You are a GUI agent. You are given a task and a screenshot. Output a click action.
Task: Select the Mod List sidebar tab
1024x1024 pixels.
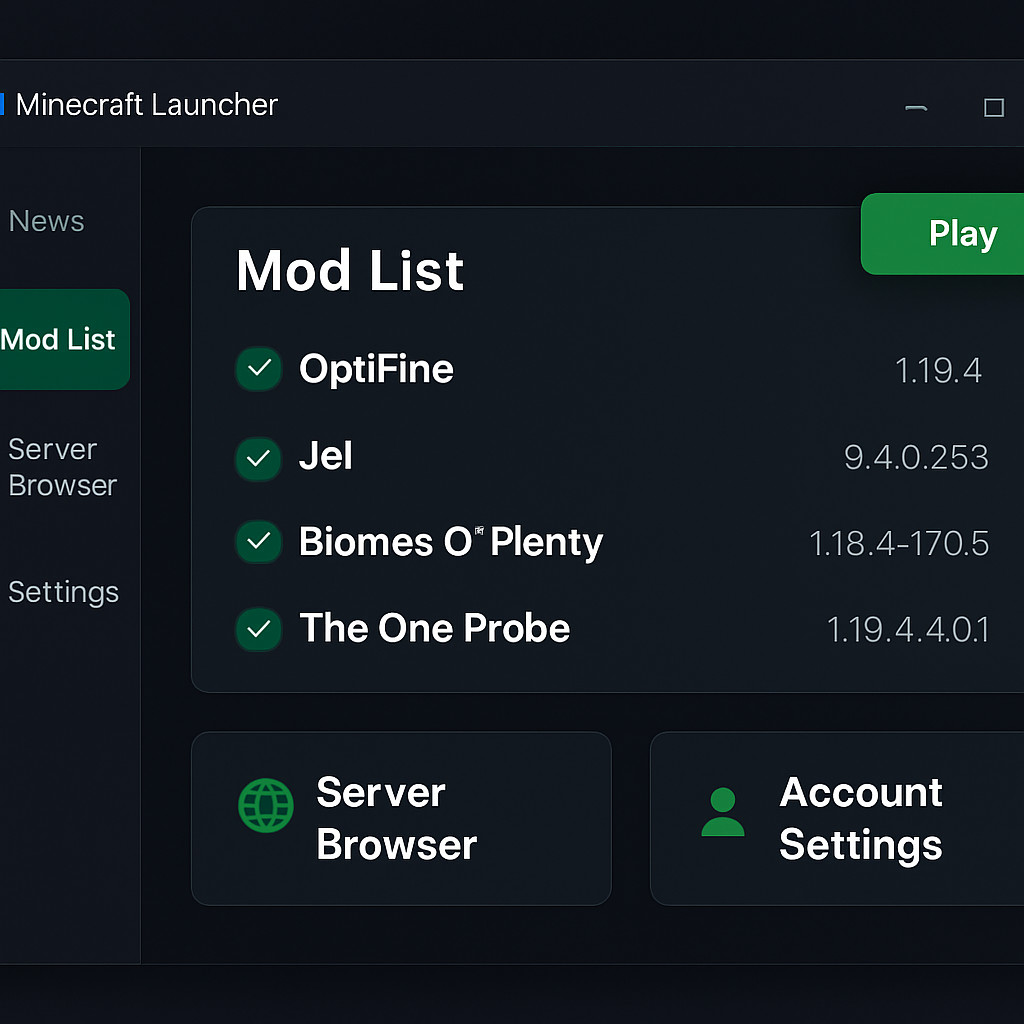(64, 339)
